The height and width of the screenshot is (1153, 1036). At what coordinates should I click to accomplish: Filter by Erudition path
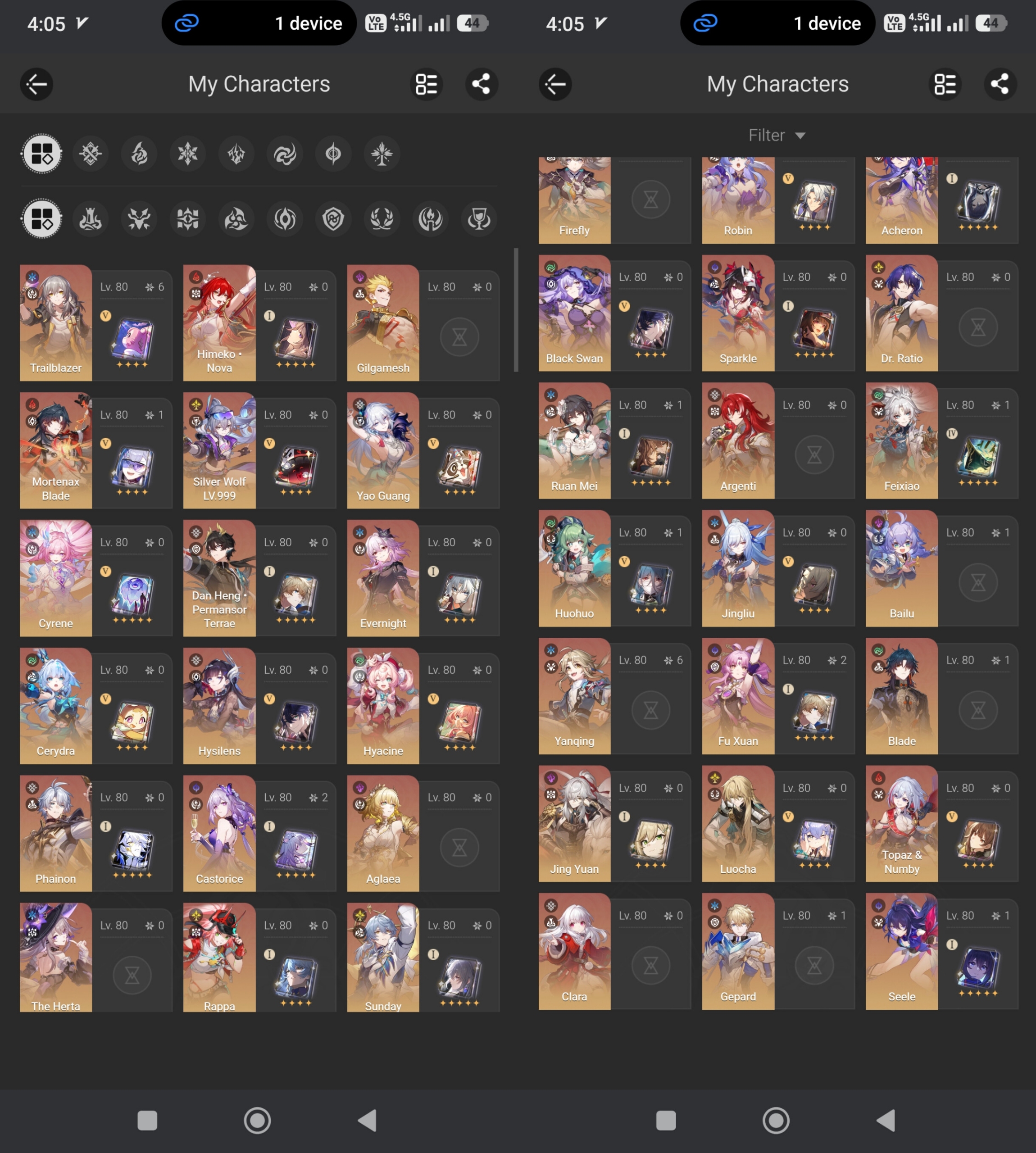(188, 218)
